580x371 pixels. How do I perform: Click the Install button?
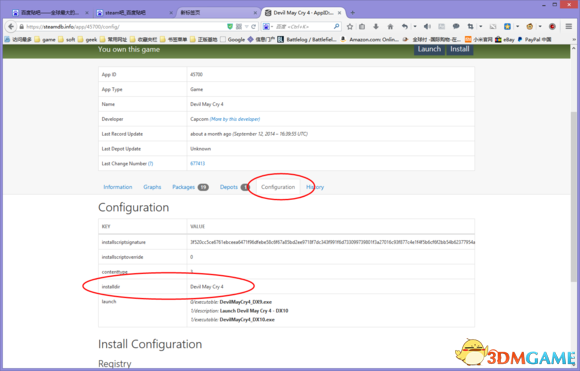(459, 49)
